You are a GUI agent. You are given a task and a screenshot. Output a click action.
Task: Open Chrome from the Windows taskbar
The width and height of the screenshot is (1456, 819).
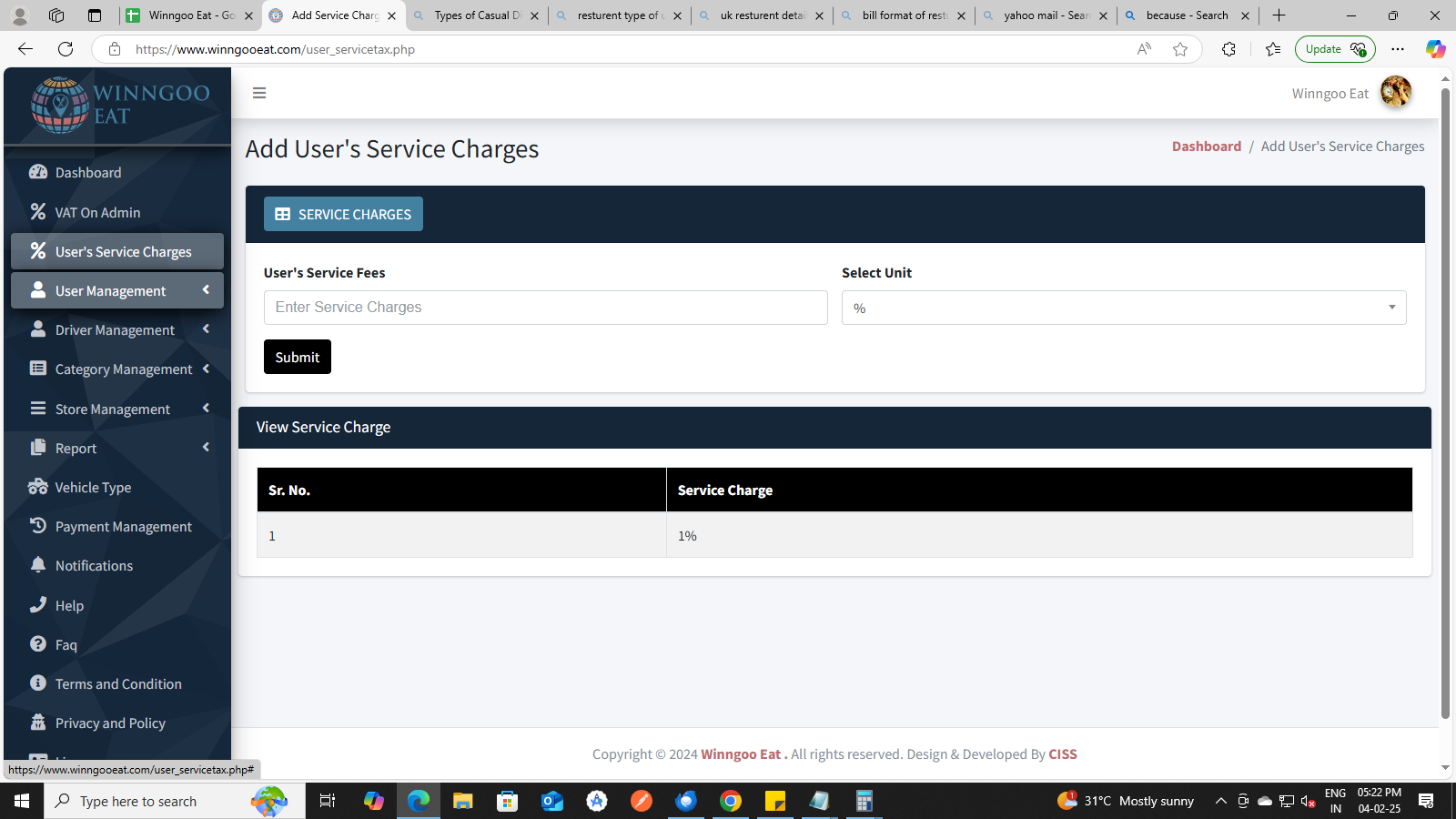730,801
